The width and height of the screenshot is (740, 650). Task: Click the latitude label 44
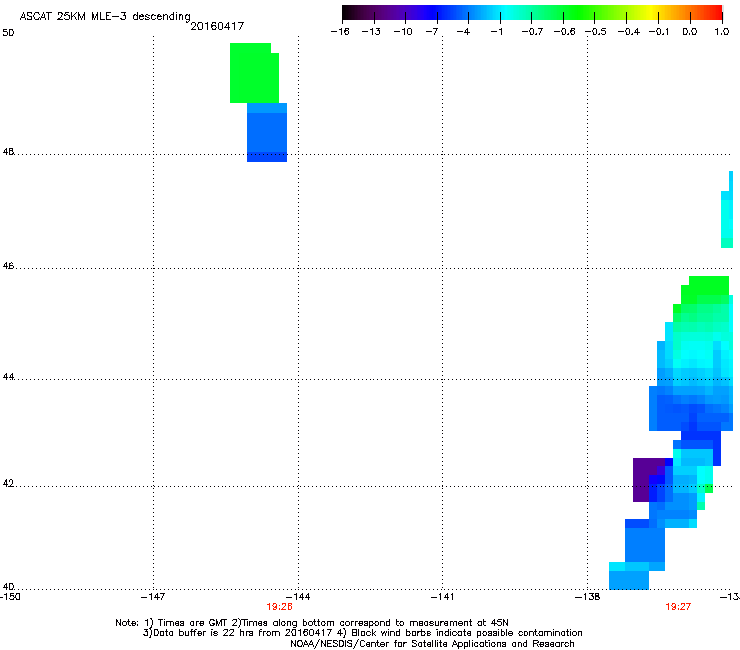(8, 377)
